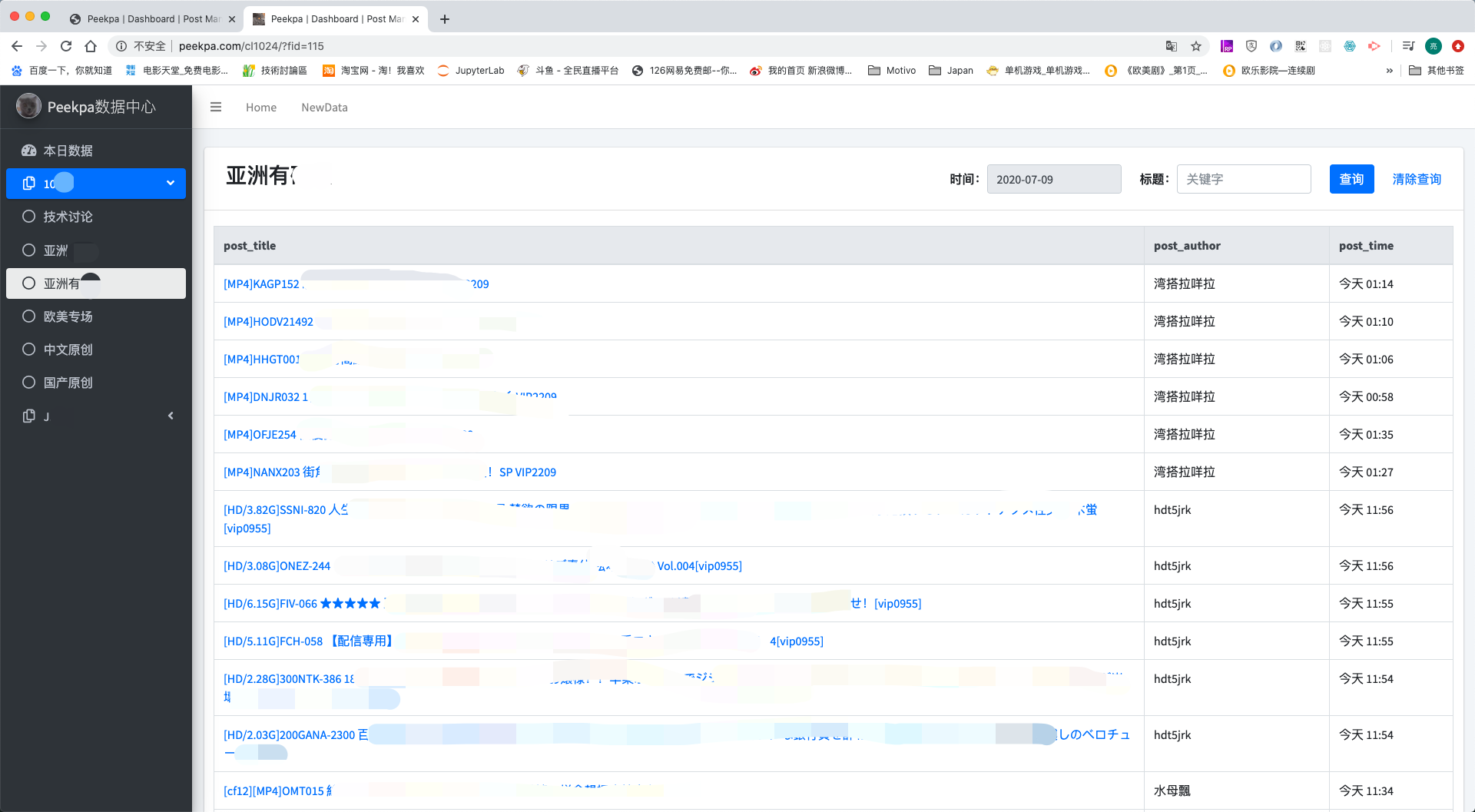Click the Peekpa数据中心 brand title
The image size is (1475, 812).
(x=101, y=107)
